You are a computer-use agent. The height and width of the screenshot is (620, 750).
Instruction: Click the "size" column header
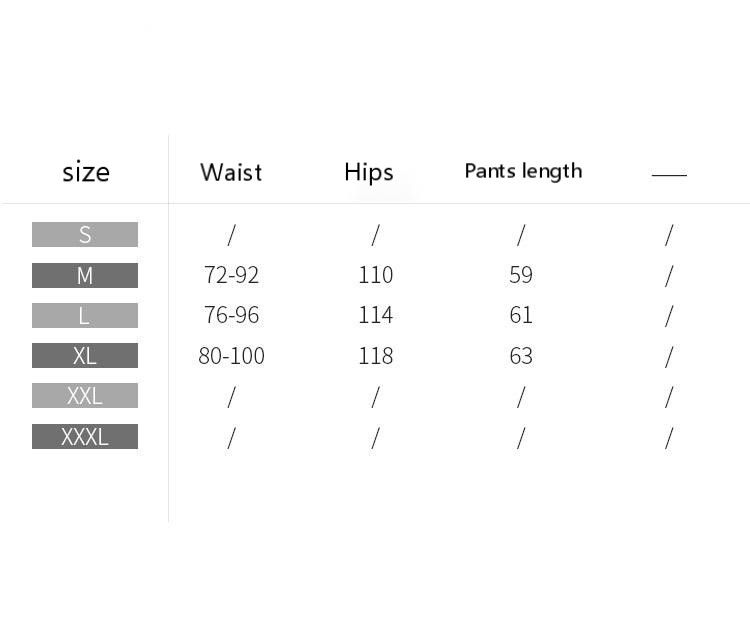[x=86, y=172]
